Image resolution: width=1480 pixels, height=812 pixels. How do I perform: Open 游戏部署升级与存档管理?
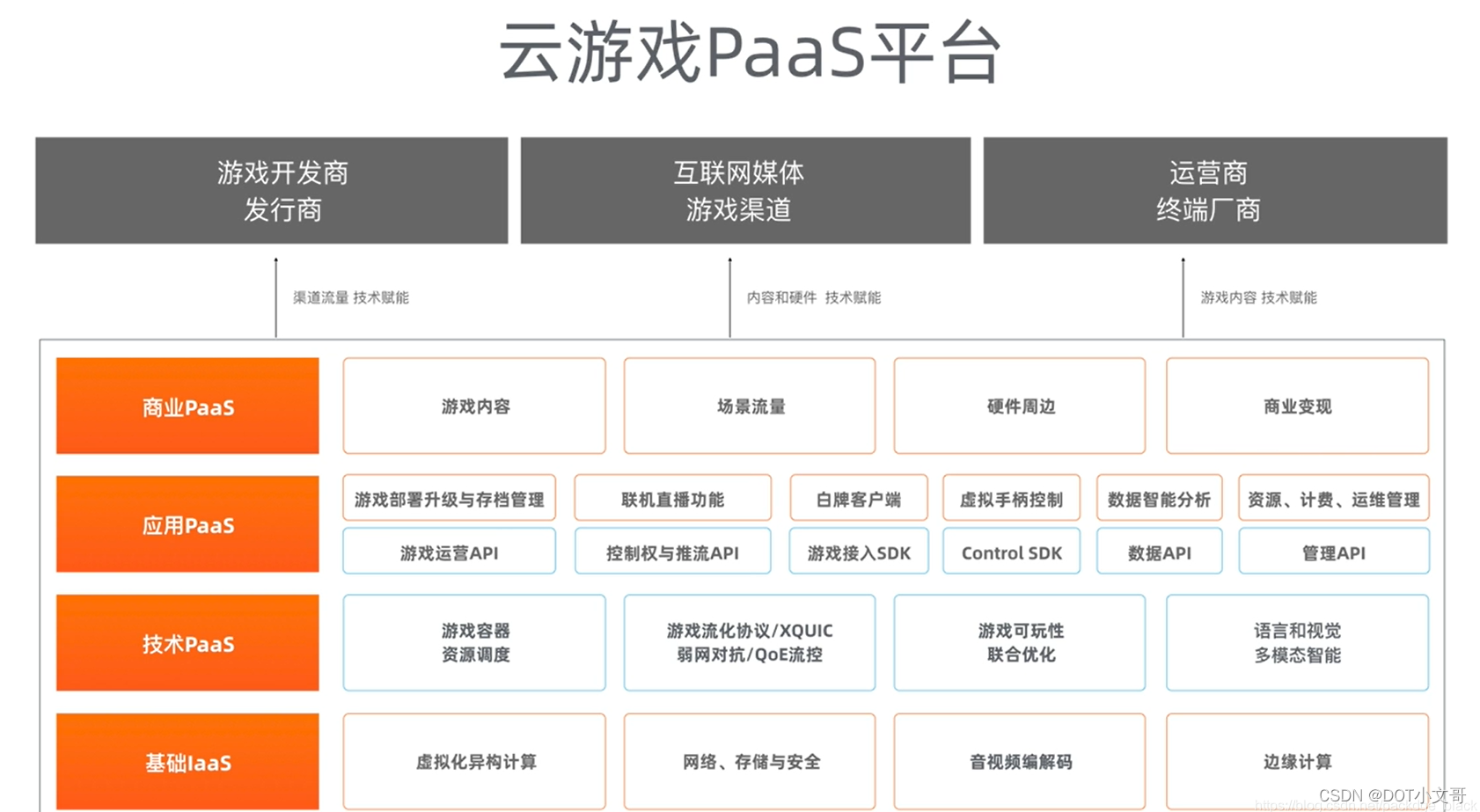coord(449,497)
